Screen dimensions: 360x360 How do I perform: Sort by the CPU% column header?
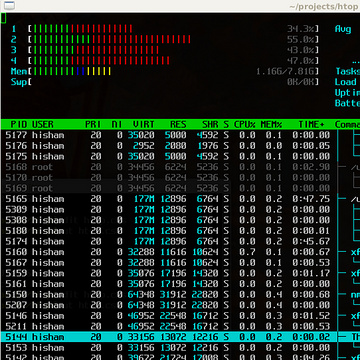coord(245,125)
